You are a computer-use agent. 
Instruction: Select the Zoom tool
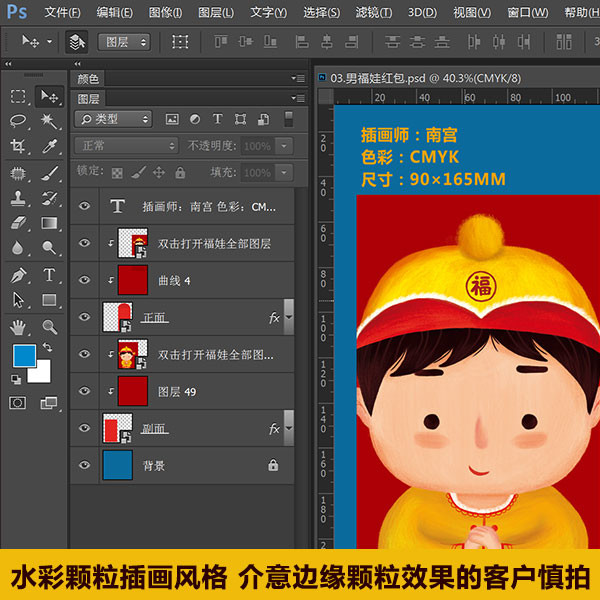pos(49,328)
